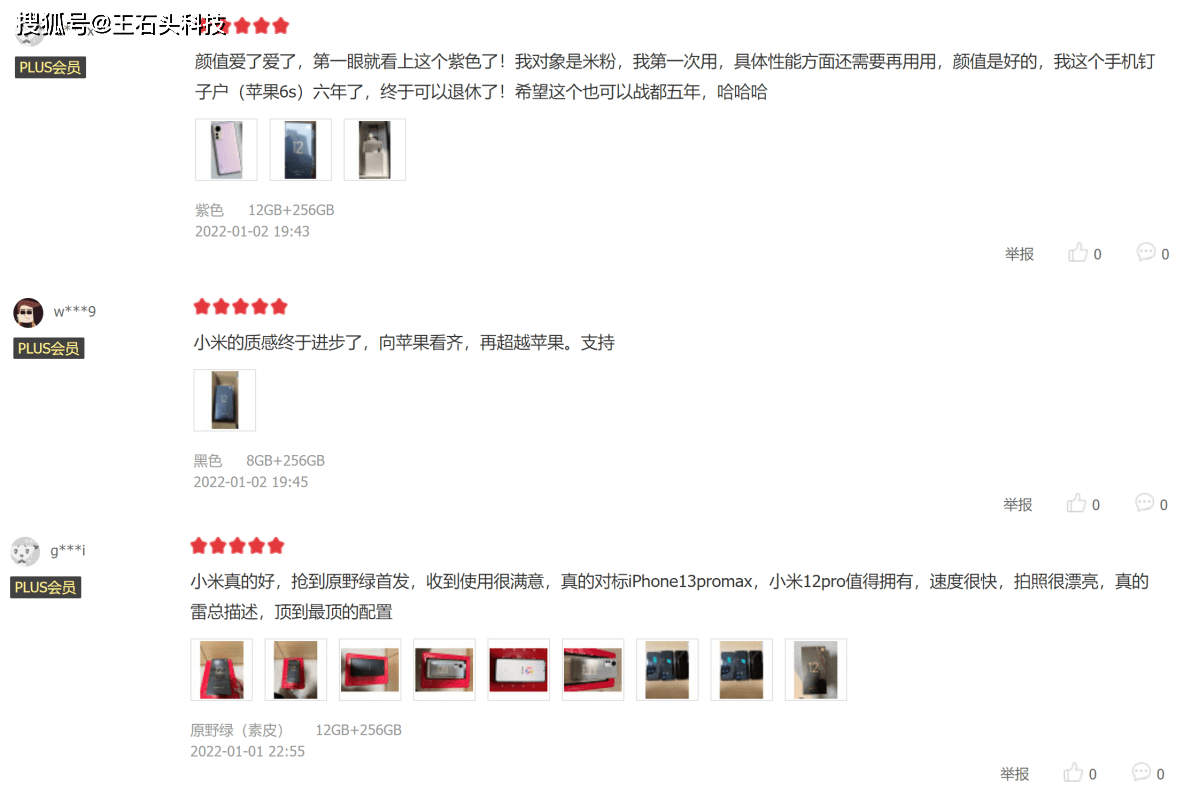1199x800 pixels.
Task: Like the purple 12GB+256GB review
Action: point(1078,253)
